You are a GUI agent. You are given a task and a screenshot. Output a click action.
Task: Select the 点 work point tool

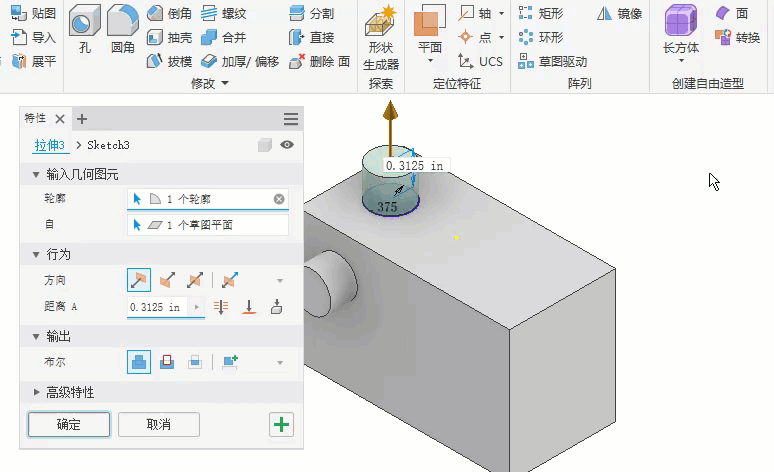tap(475, 38)
